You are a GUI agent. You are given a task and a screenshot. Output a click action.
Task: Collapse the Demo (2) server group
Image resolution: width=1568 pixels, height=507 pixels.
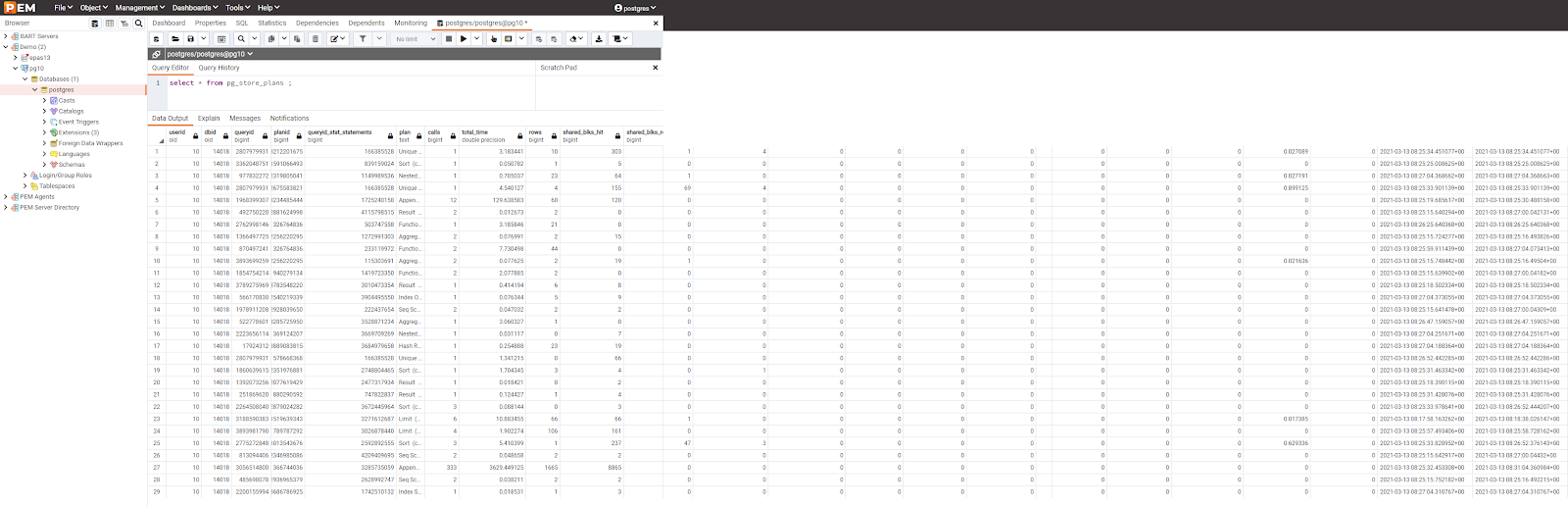click(6, 47)
